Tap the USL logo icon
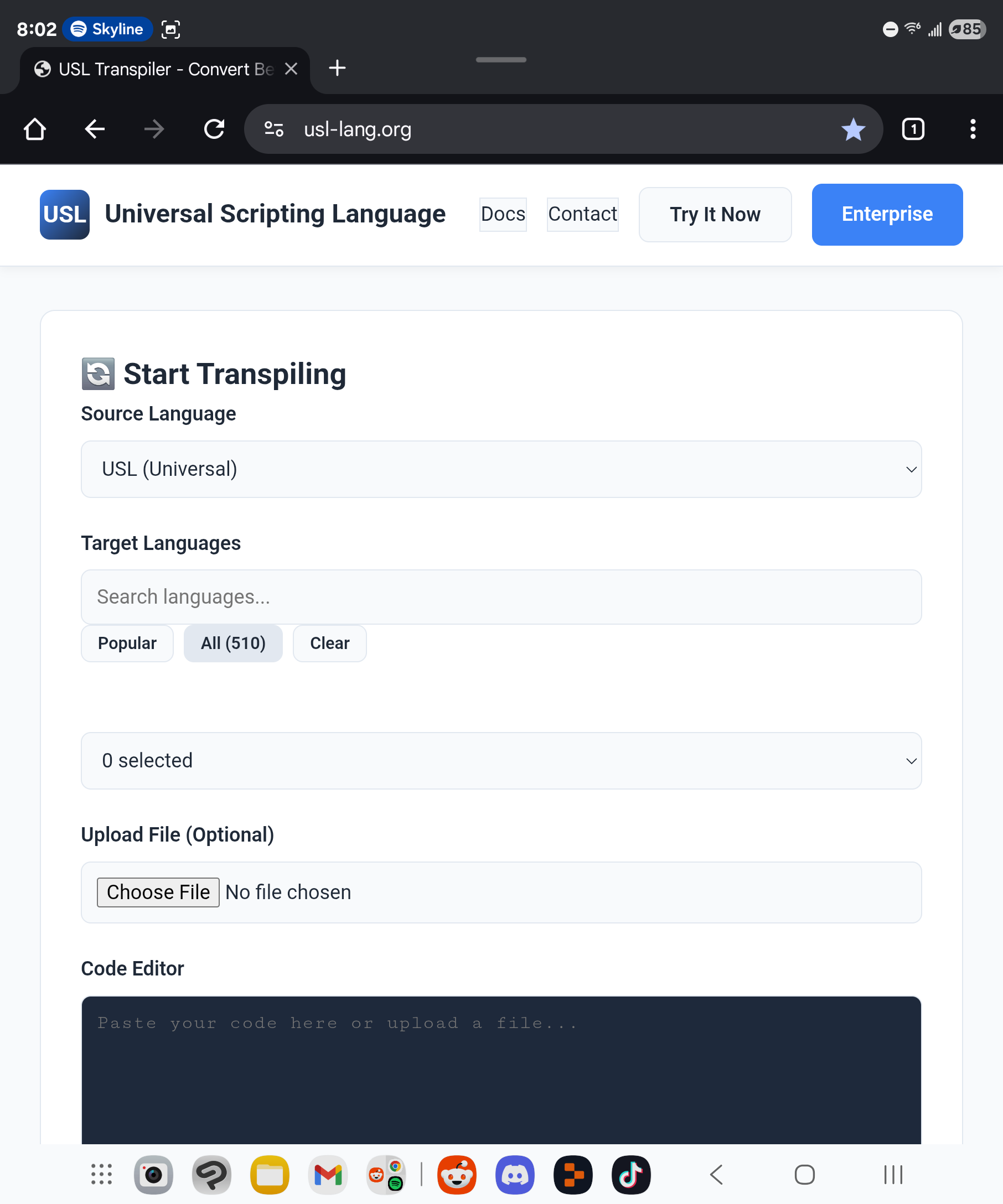 coord(65,215)
